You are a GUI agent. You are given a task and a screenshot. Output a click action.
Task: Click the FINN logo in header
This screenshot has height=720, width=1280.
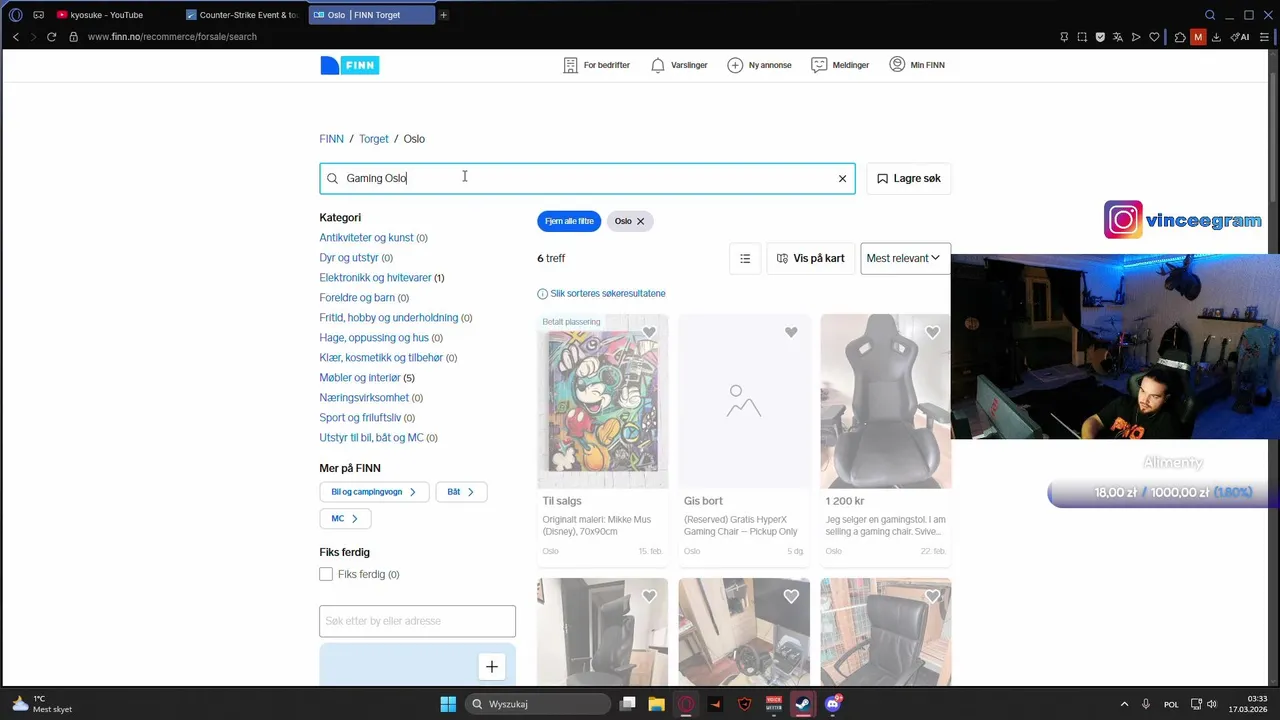[x=349, y=65]
